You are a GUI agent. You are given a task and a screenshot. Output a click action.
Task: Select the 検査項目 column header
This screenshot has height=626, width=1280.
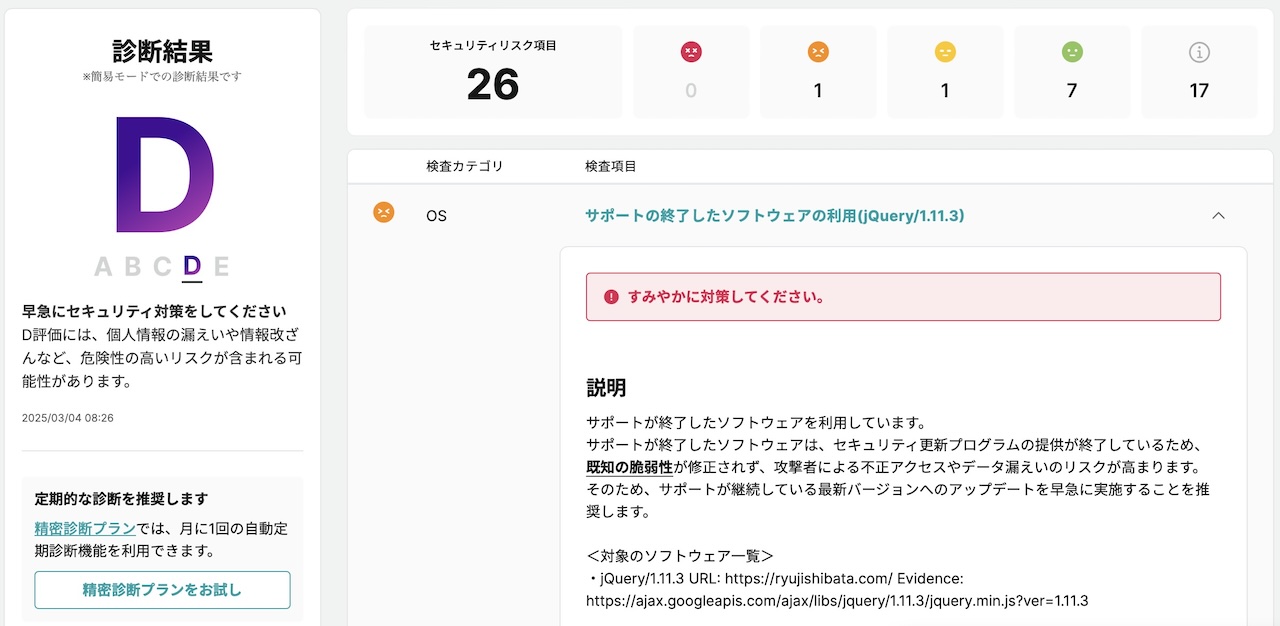611,166
